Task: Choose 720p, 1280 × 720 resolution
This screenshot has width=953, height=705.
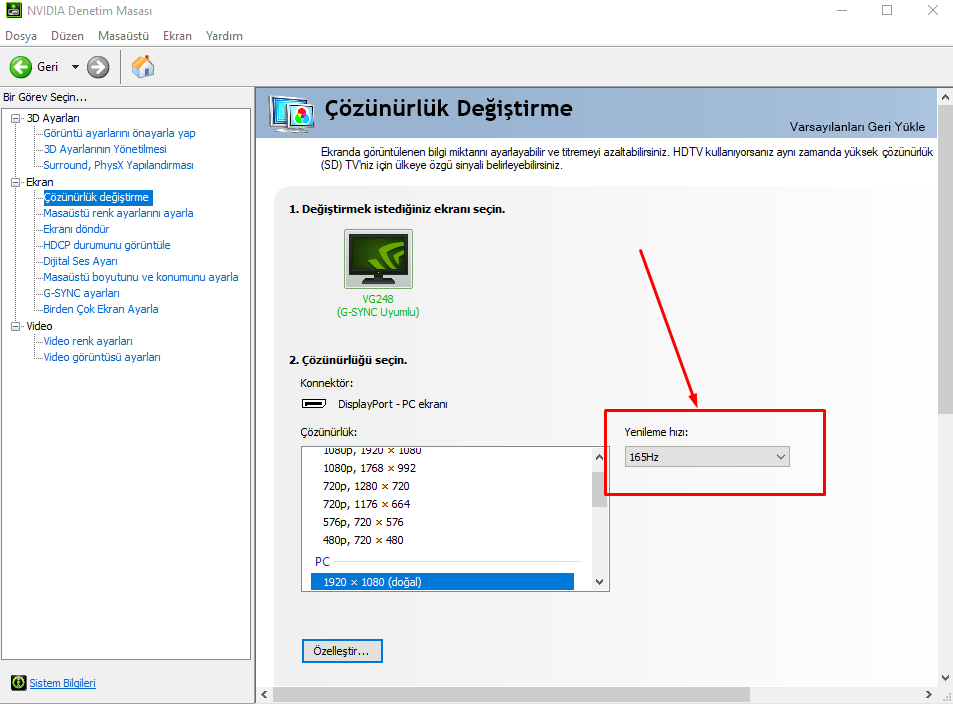Action: click(x=366, y=486)
